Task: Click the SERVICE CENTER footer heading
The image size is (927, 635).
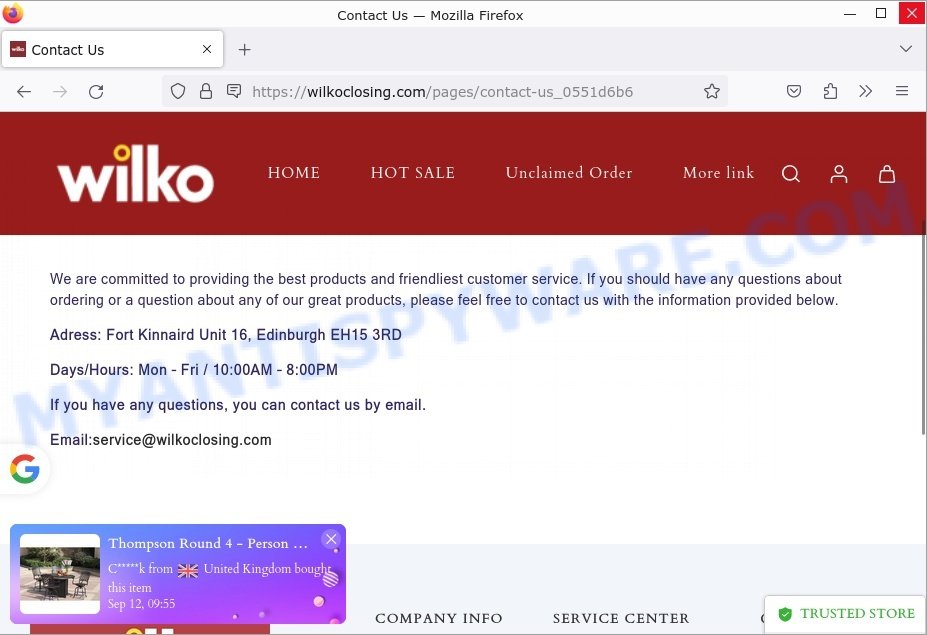Action: coord(621,618)
